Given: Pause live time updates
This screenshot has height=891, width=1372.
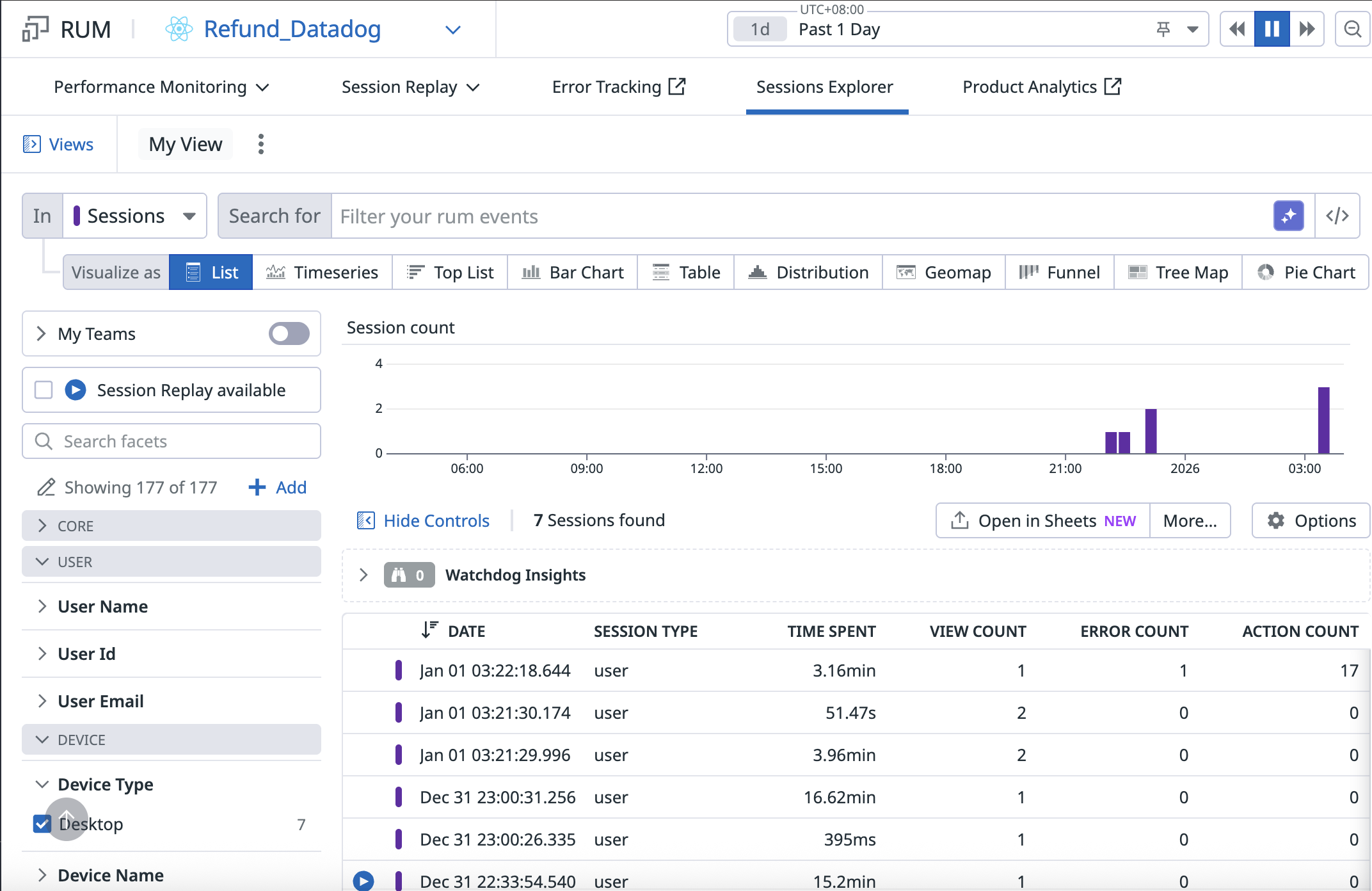Looking at the screenshot, I should (1272, 29).
